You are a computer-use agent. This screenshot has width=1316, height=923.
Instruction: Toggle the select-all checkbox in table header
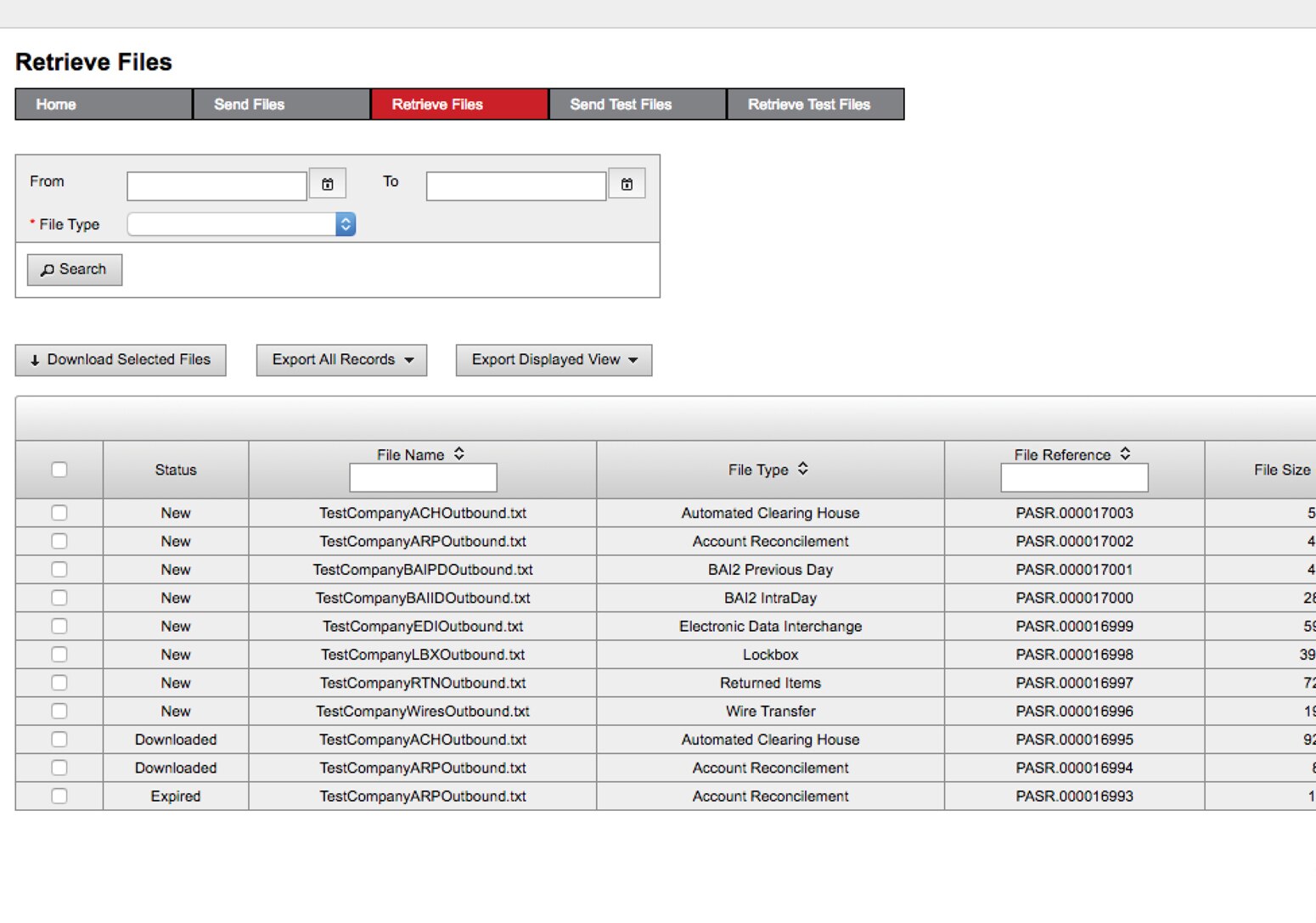(x=59, y=469)
